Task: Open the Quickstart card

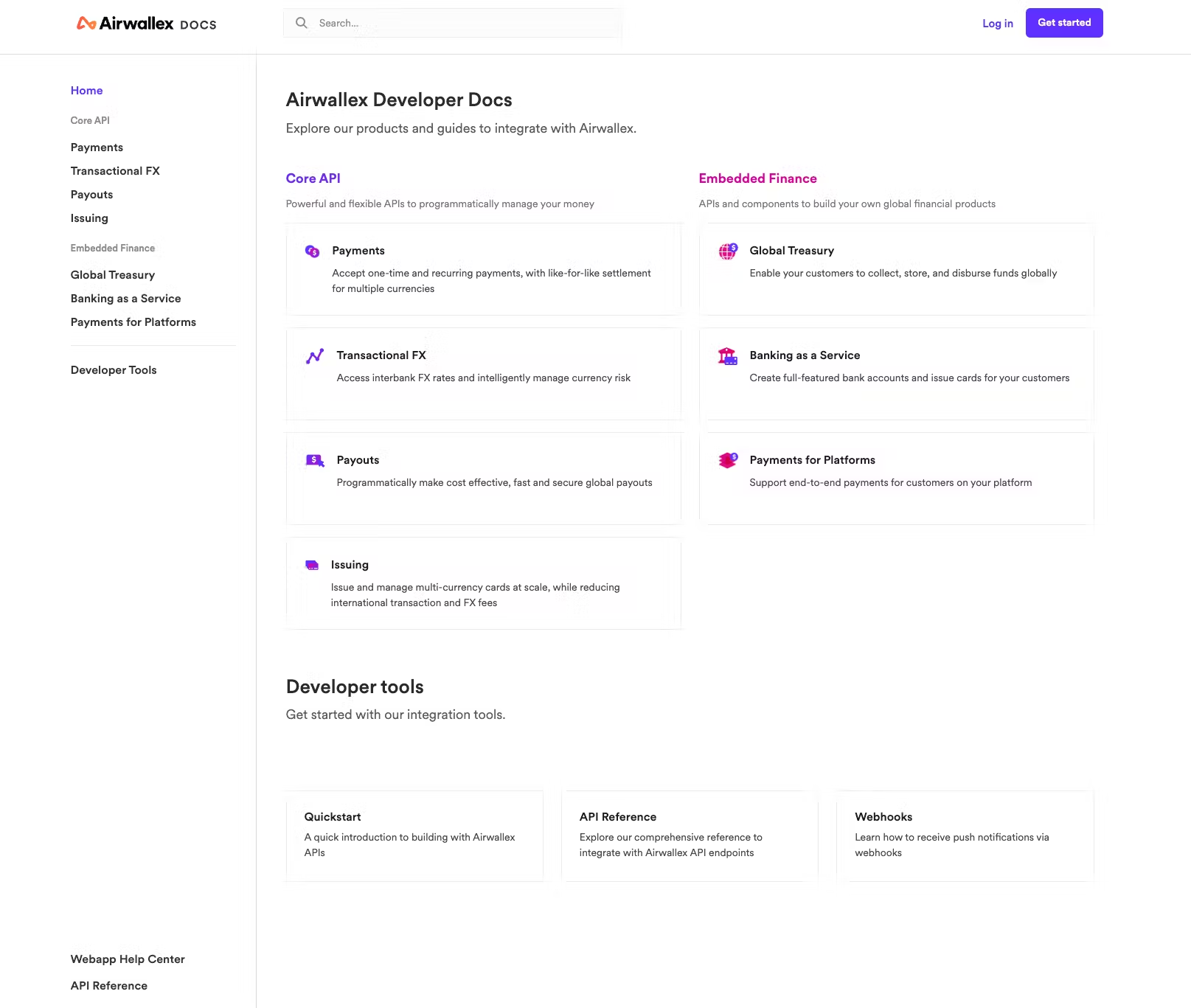Action: tap(414, 836)
